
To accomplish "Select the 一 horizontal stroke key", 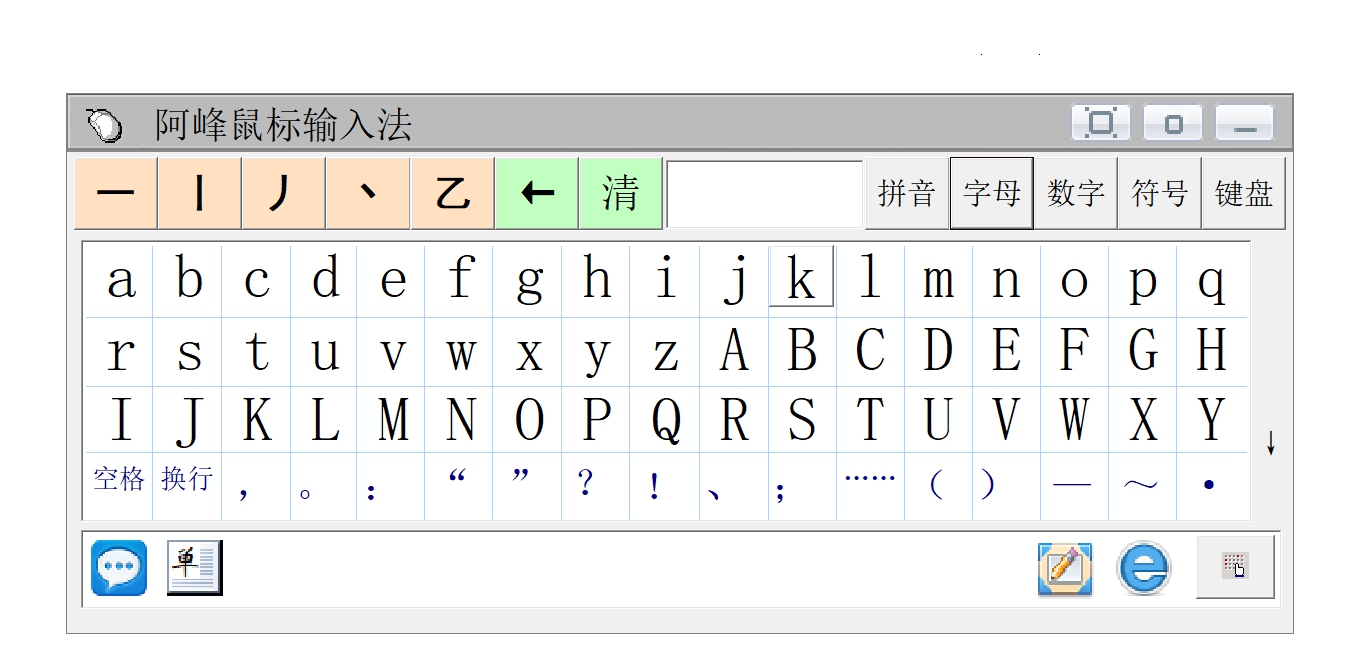I will tap(115, 192).
